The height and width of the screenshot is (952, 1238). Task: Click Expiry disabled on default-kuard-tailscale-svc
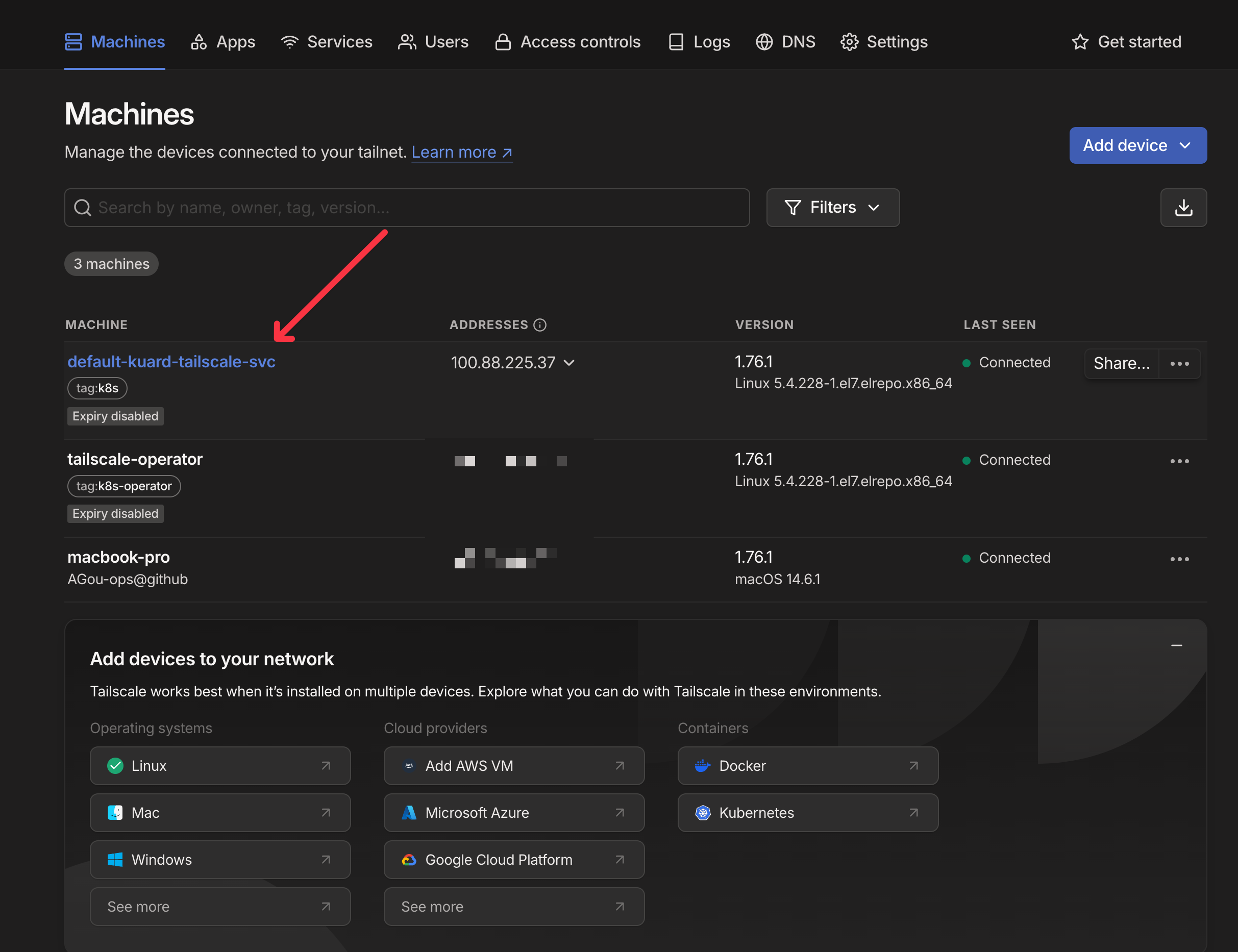coord(116,416)
